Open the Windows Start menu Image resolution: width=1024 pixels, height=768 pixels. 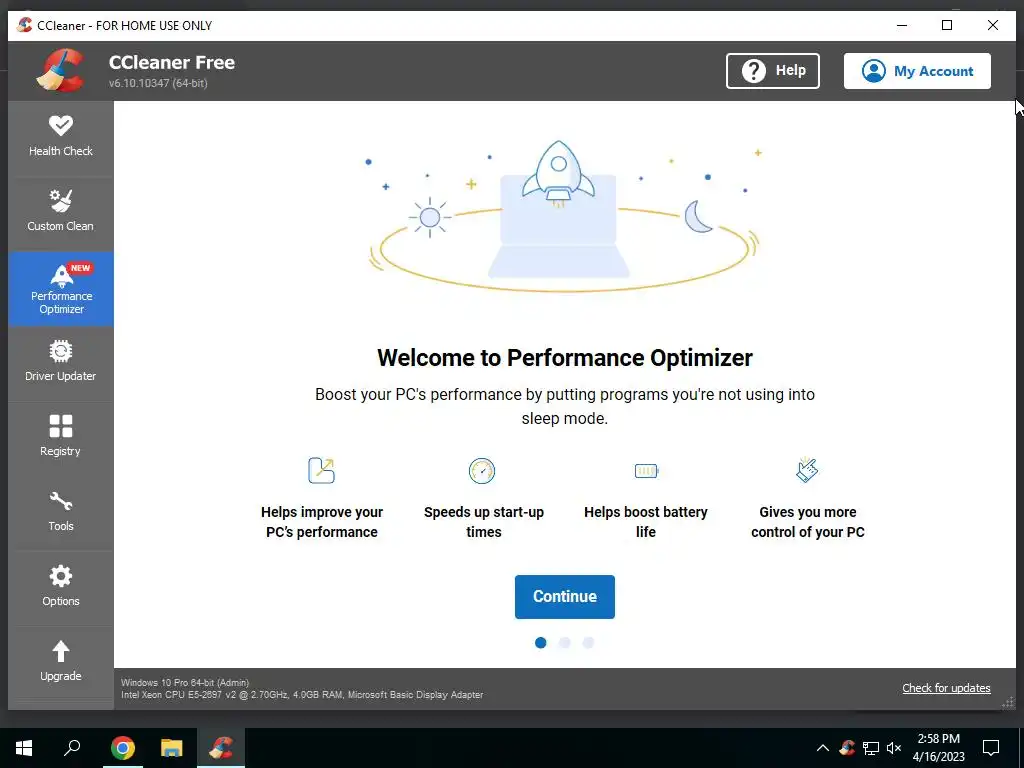point(24,748)
